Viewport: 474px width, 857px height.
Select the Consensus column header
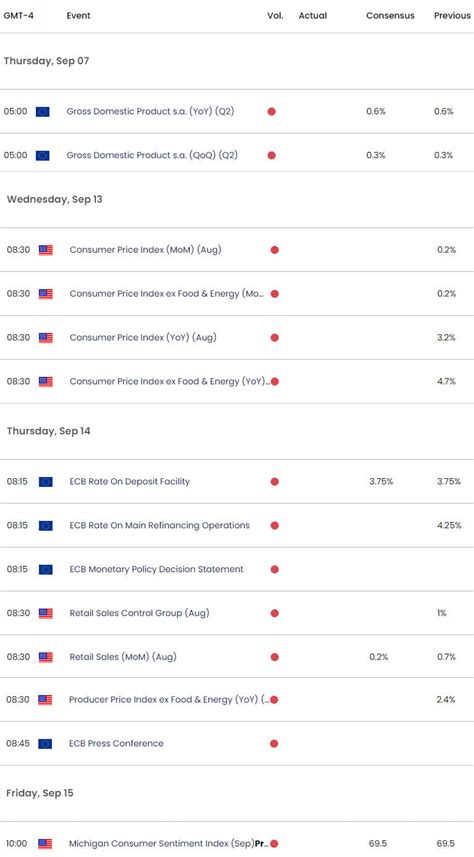click(x=389, y=15)
